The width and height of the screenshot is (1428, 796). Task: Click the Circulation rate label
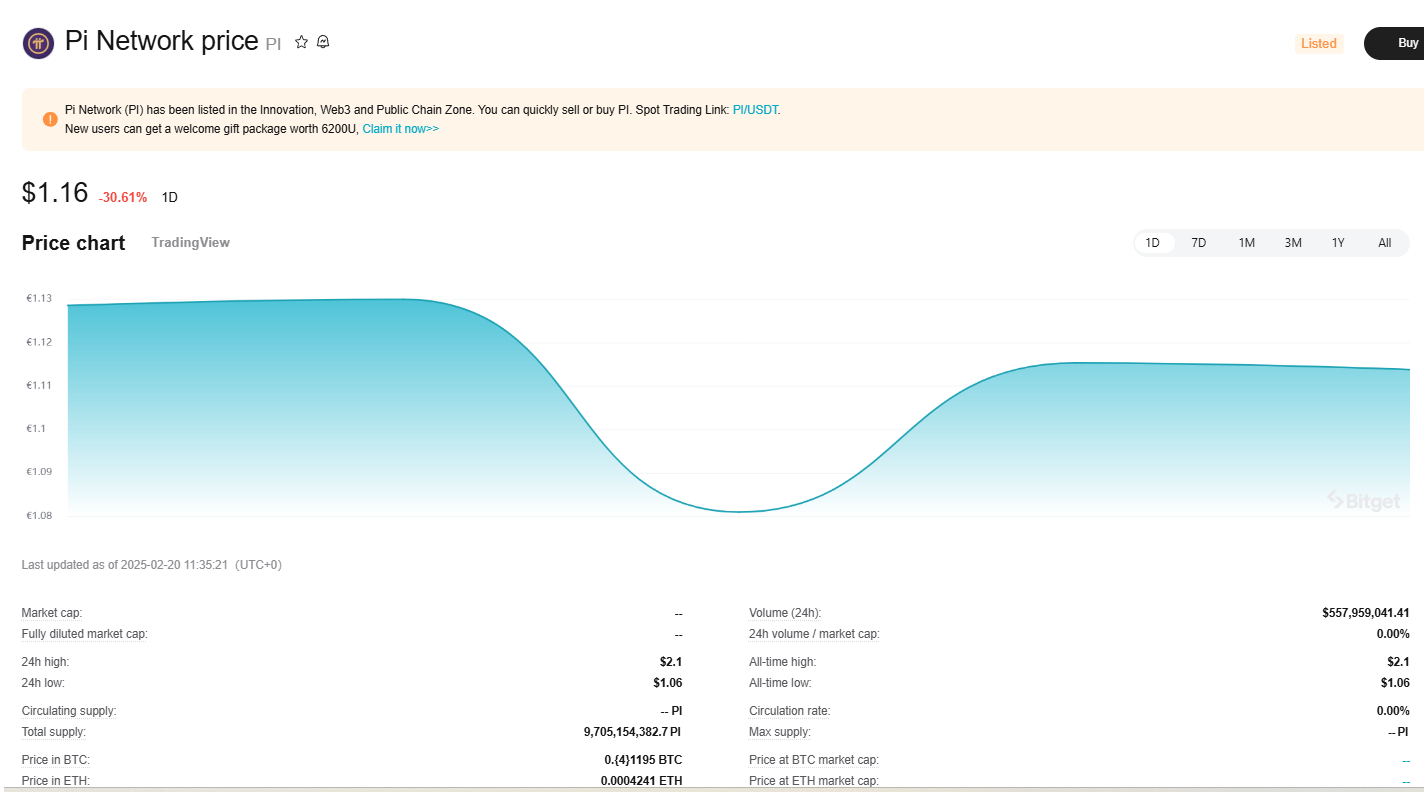(790, 711)
